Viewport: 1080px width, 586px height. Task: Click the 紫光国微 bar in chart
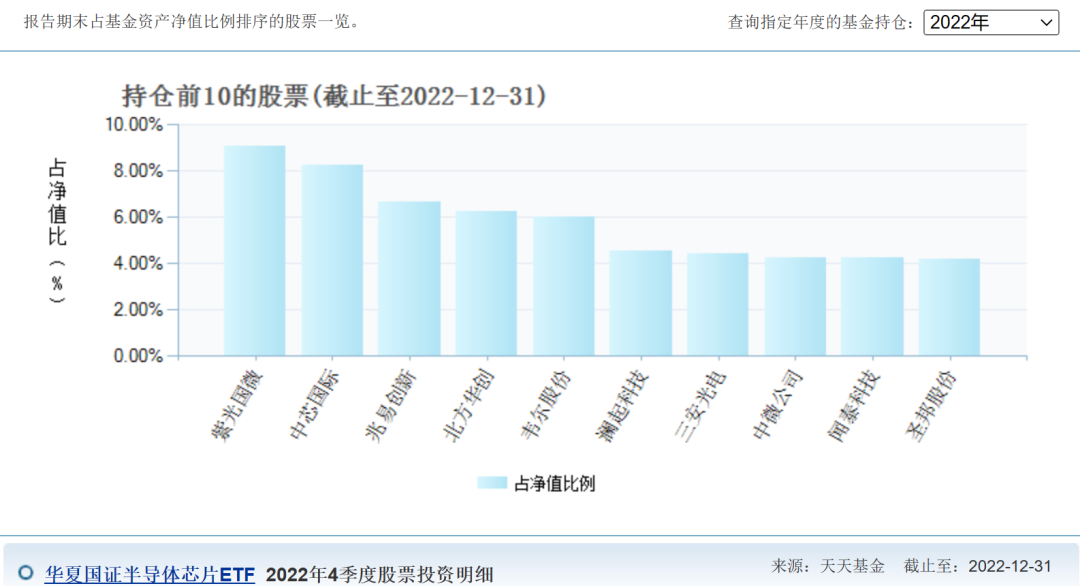(255, 251)
